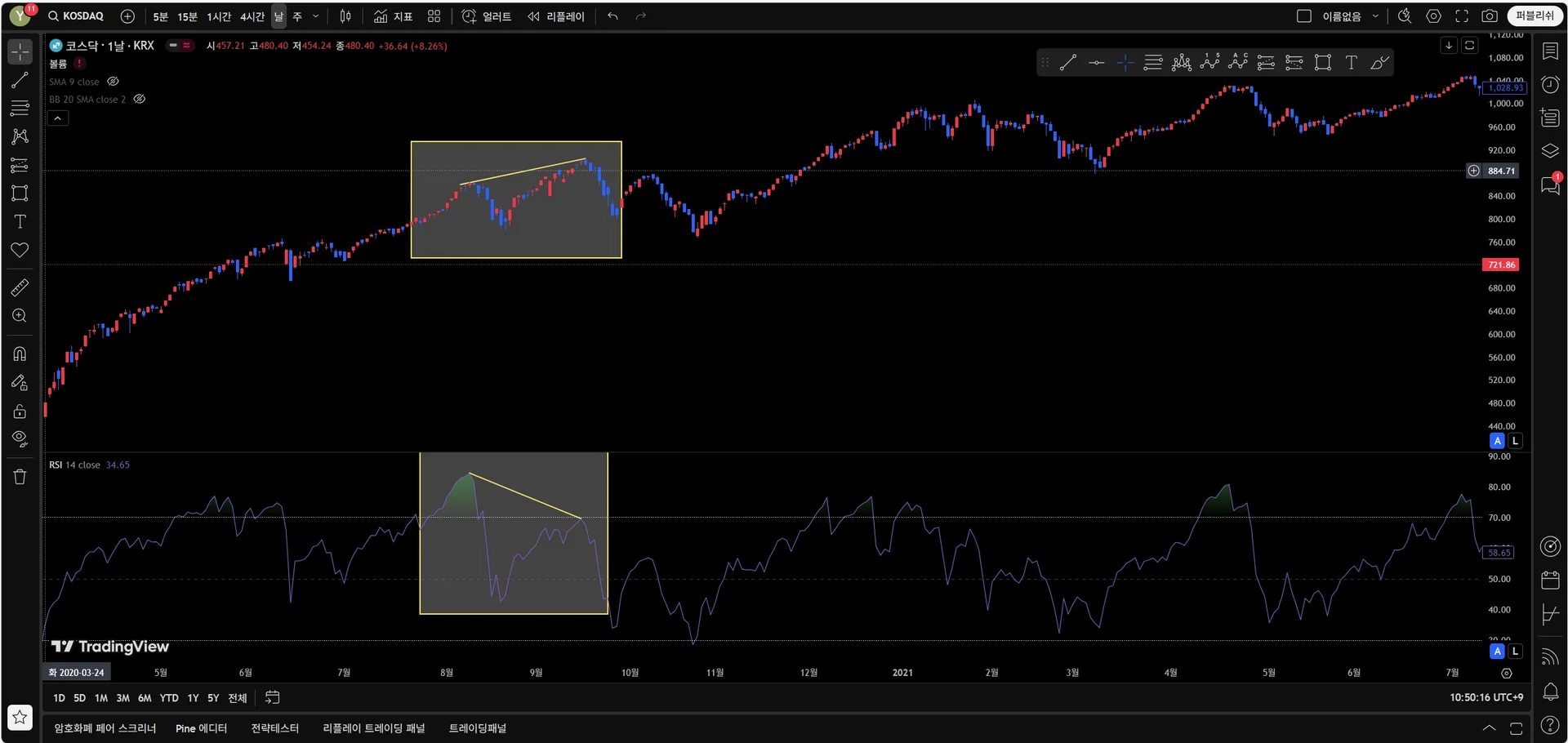Image resolution: width=1568 pixels, height=743 pixels.
Task: Toggle magnet mode for drawings
Action: pos(20,354)
